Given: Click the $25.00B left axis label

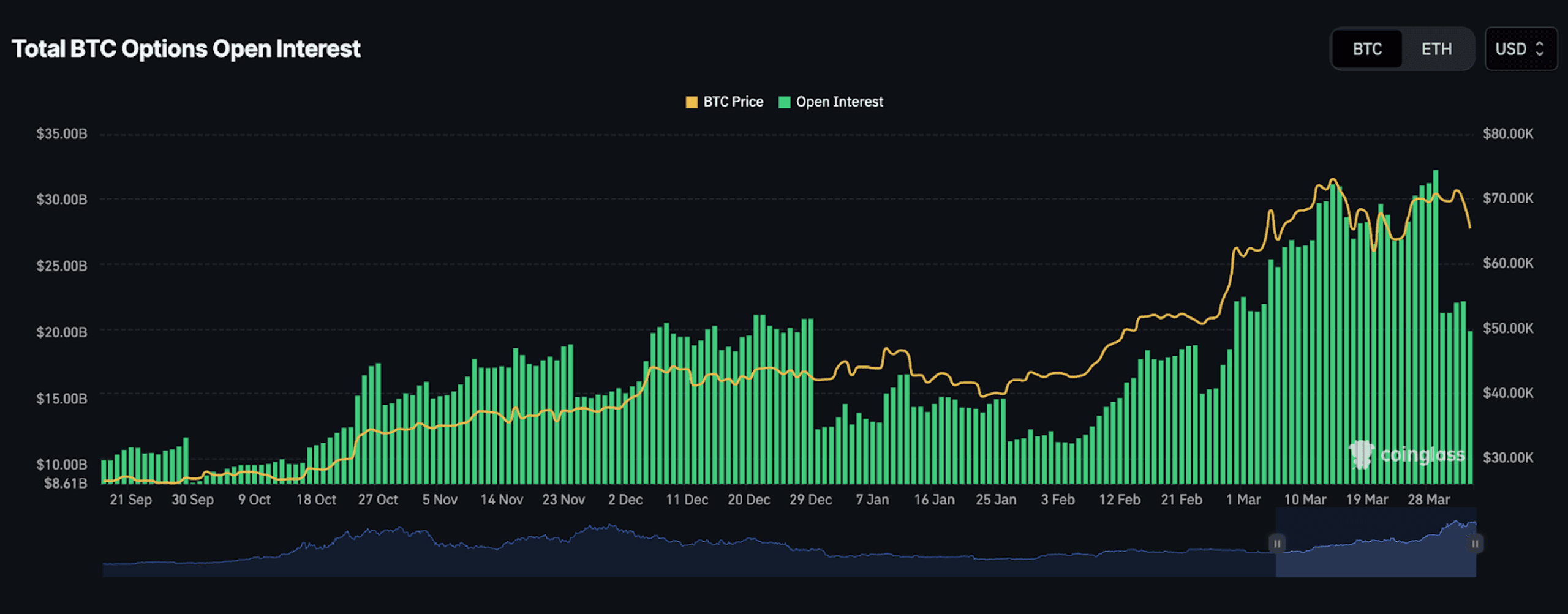Looking at the screenshot, I should [62, 266].
